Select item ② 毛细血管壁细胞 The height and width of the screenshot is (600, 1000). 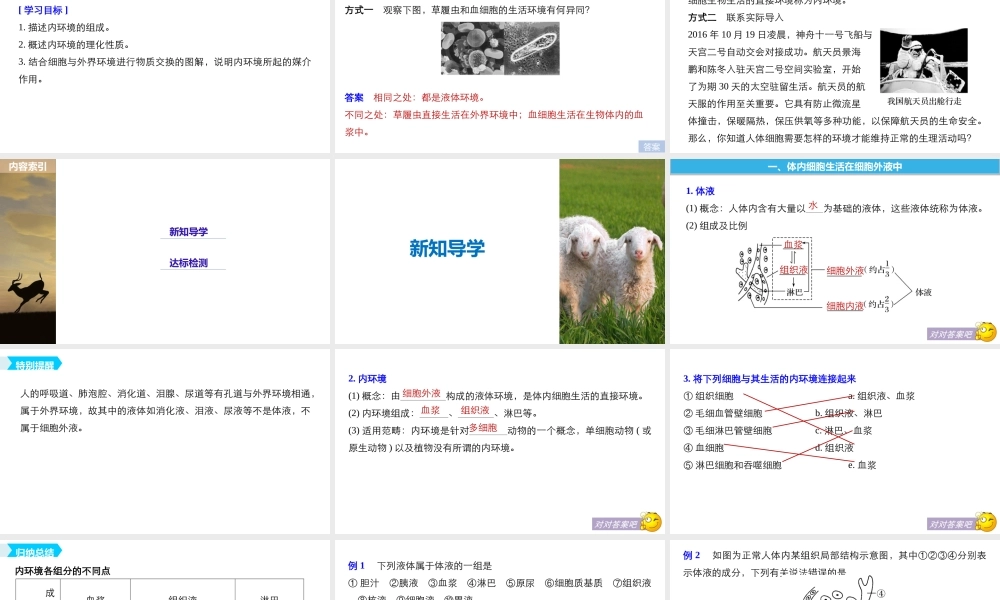click(723, 413)
